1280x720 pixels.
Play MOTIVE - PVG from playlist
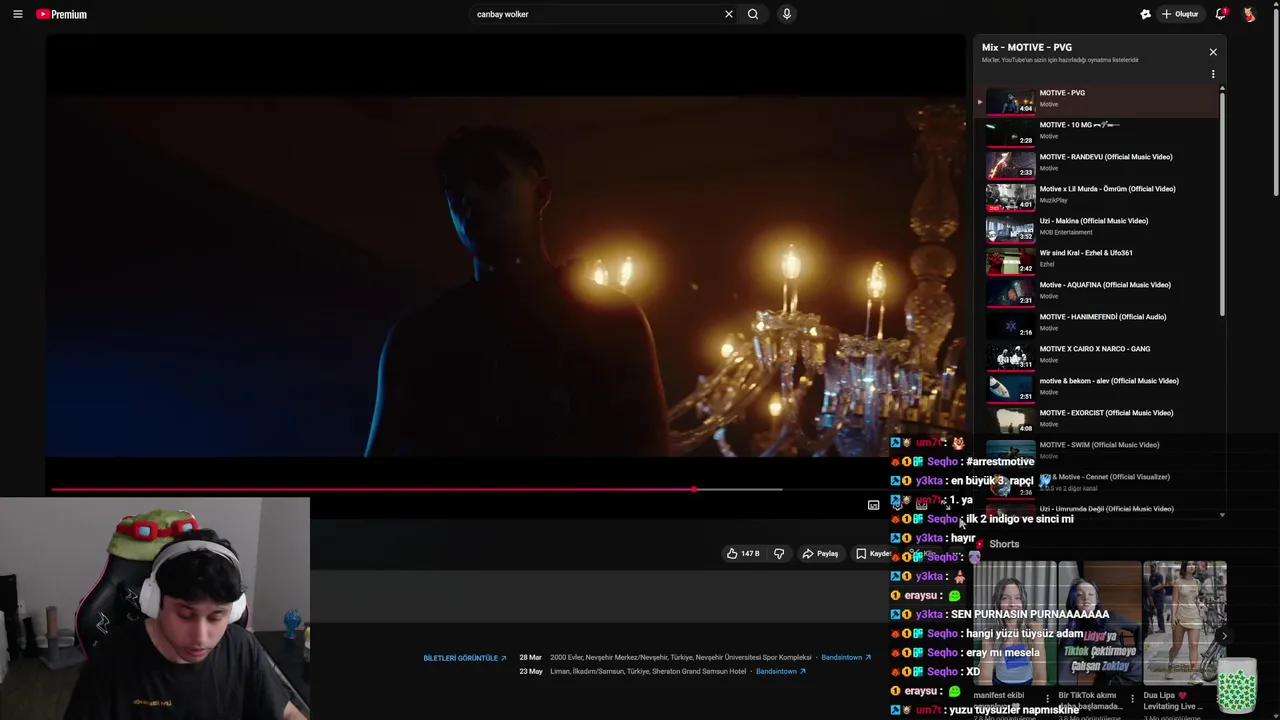pyautogui.click(x=1097, y=100)
